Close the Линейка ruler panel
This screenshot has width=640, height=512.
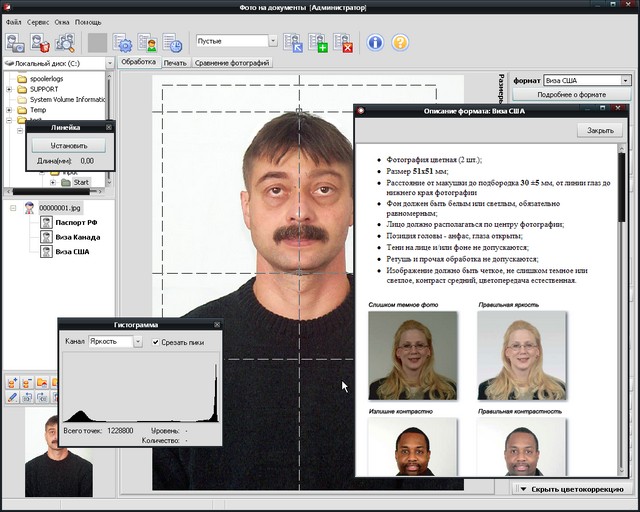[109, 127]
